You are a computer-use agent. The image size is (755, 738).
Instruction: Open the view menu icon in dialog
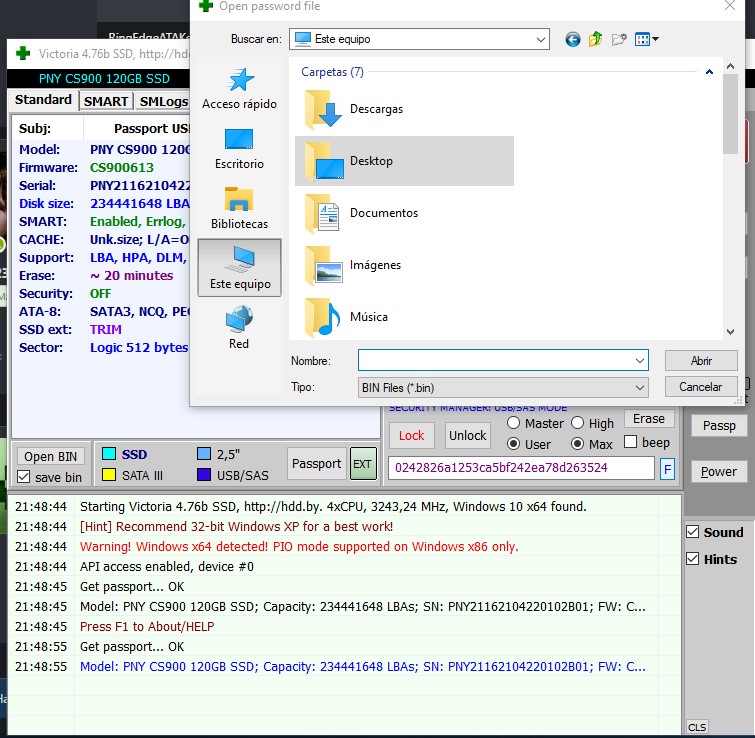tap(647, 39)
